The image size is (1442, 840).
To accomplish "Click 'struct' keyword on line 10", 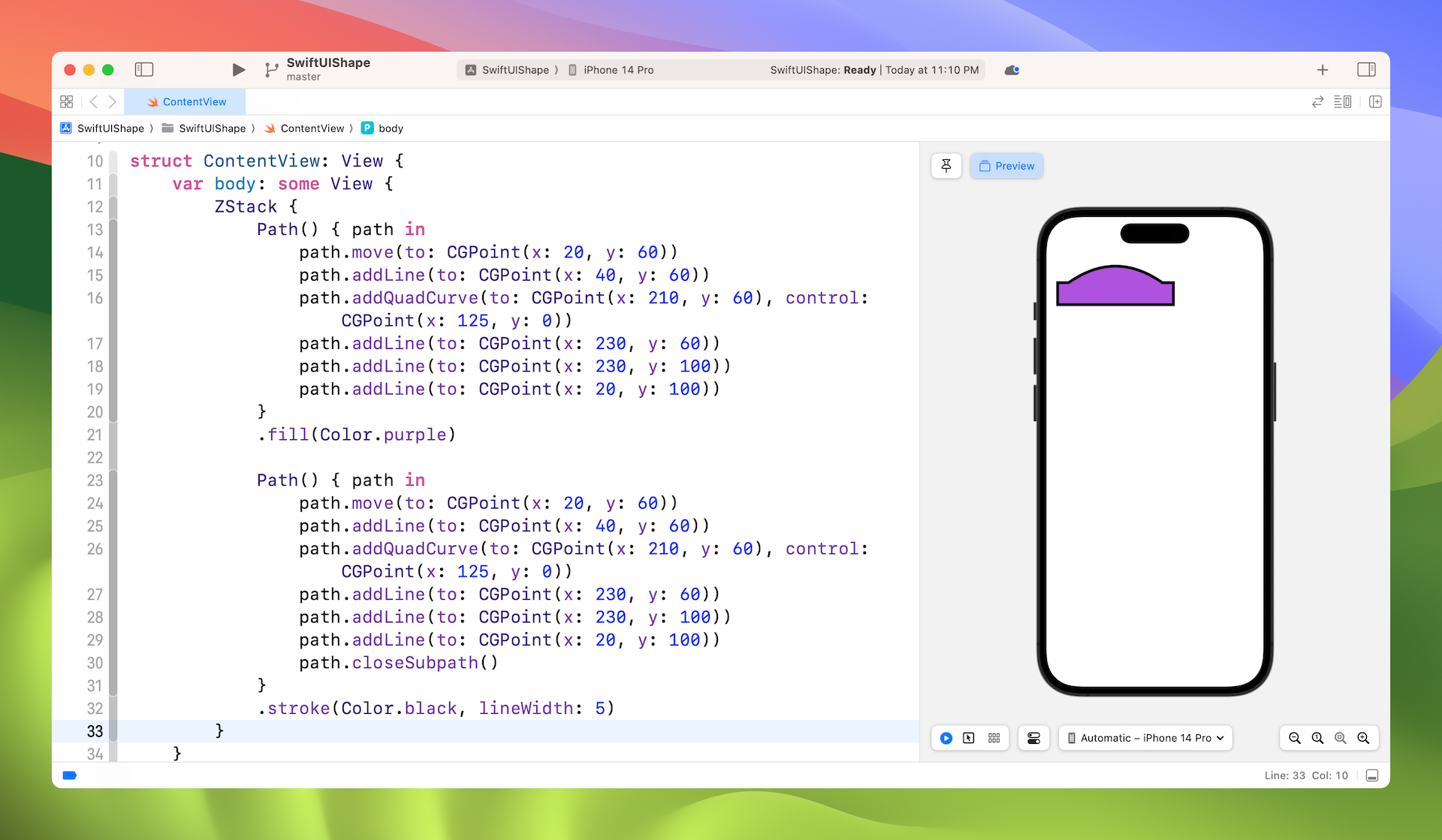I will 161,161.
